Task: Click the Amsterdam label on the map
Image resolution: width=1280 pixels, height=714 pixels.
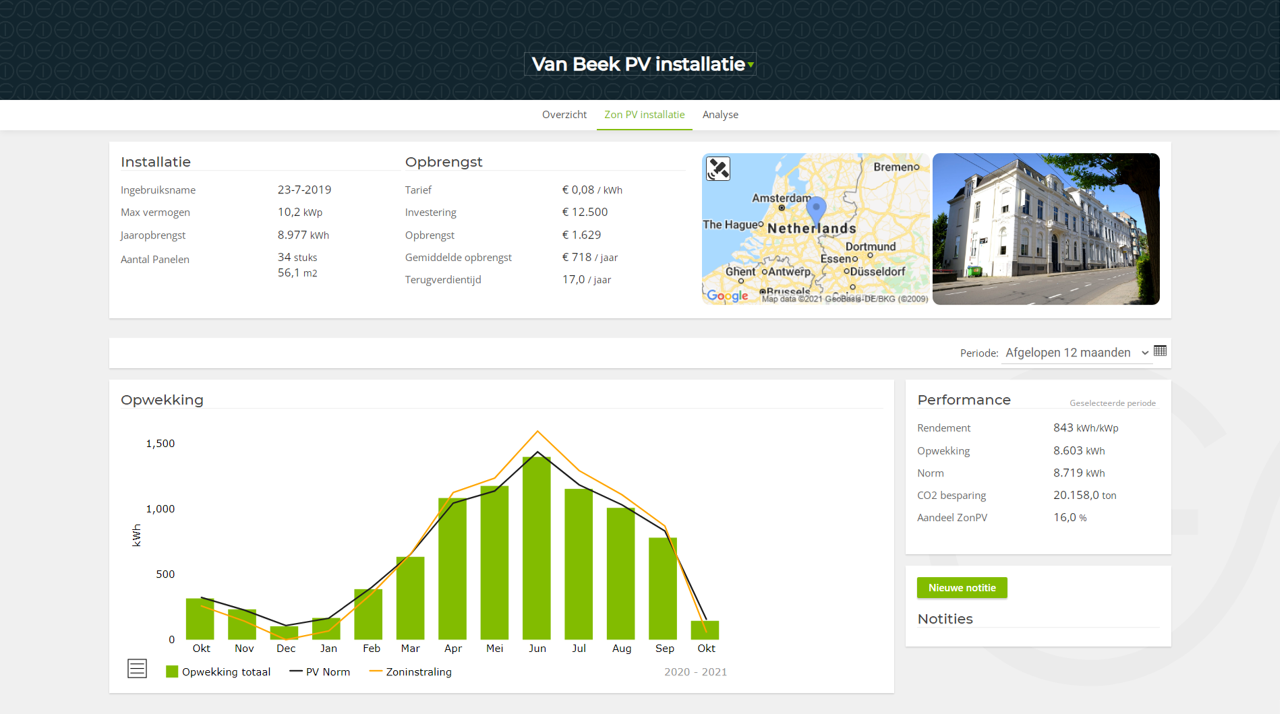Action: (781, 198)
